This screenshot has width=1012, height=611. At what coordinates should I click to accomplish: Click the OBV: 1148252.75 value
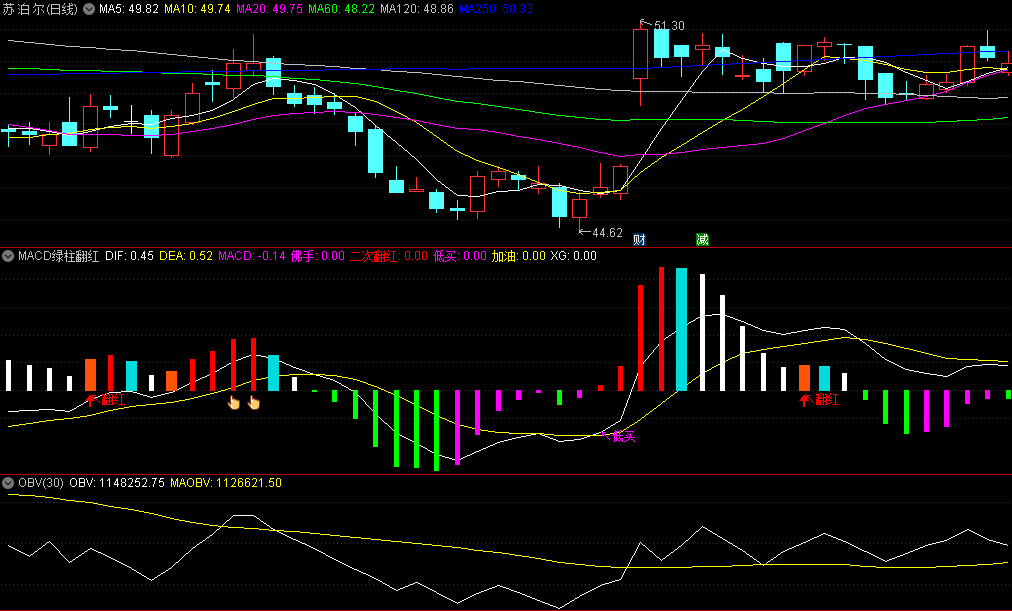tap(117, 483)
